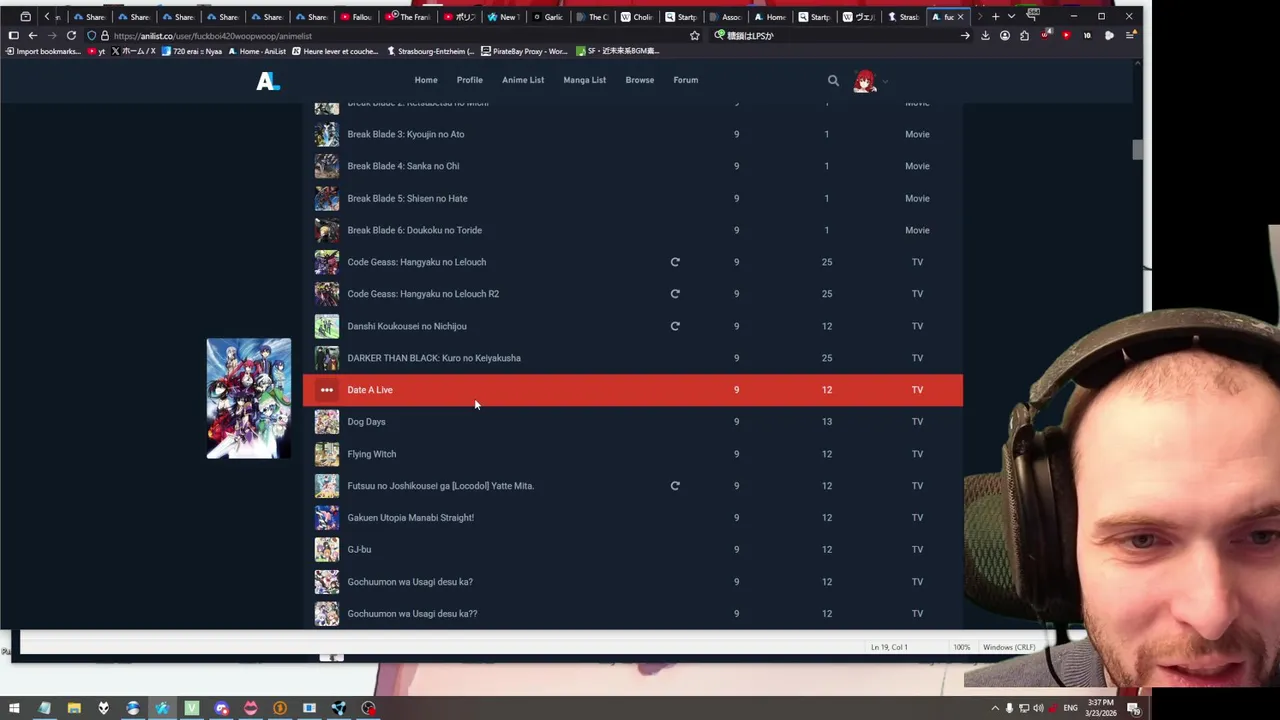Open the AniList search icon
Viewport: 1280px width, 720px height.
[x=833, y=80]
